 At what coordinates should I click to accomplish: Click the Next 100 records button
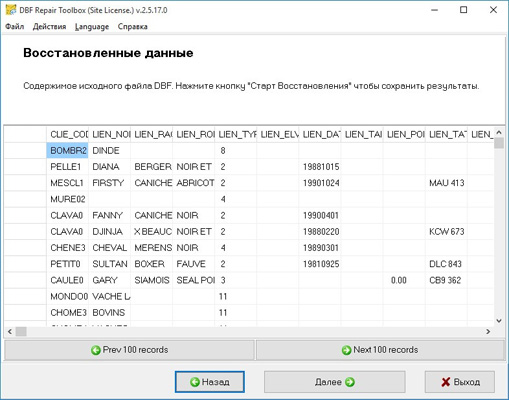[380, 350]
